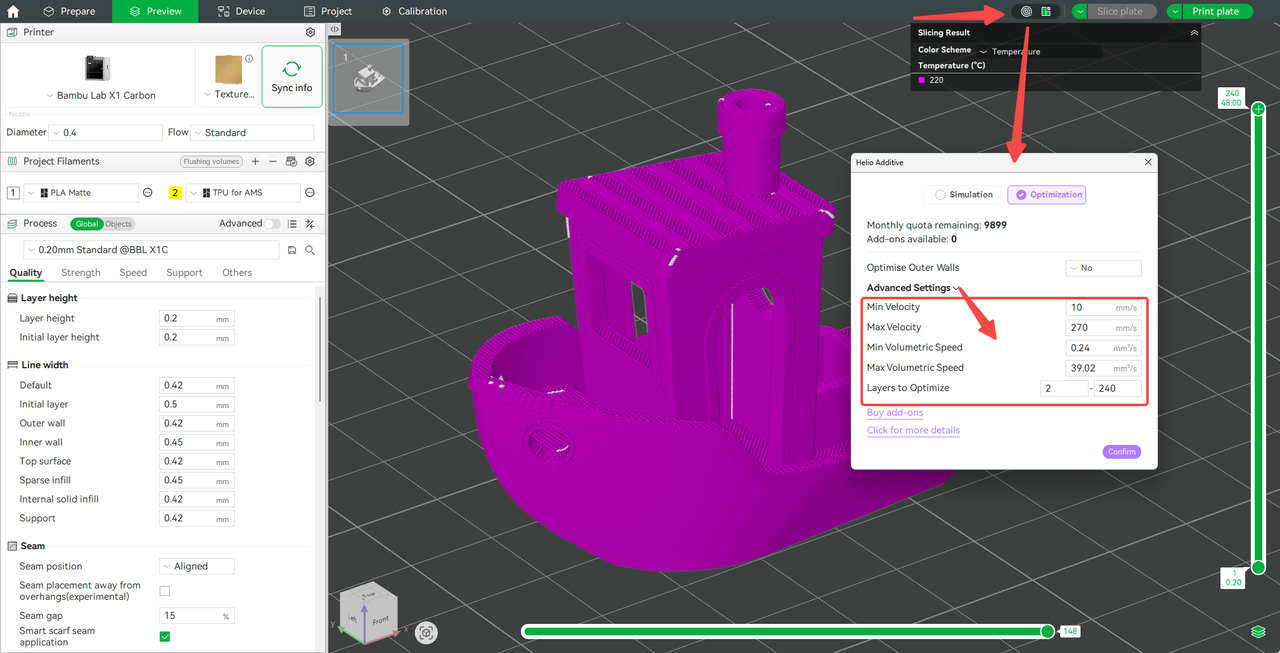Open the Optimise Outer Walls dropdown
This screenshot has width=1280, height=653.
point(1103,268)
